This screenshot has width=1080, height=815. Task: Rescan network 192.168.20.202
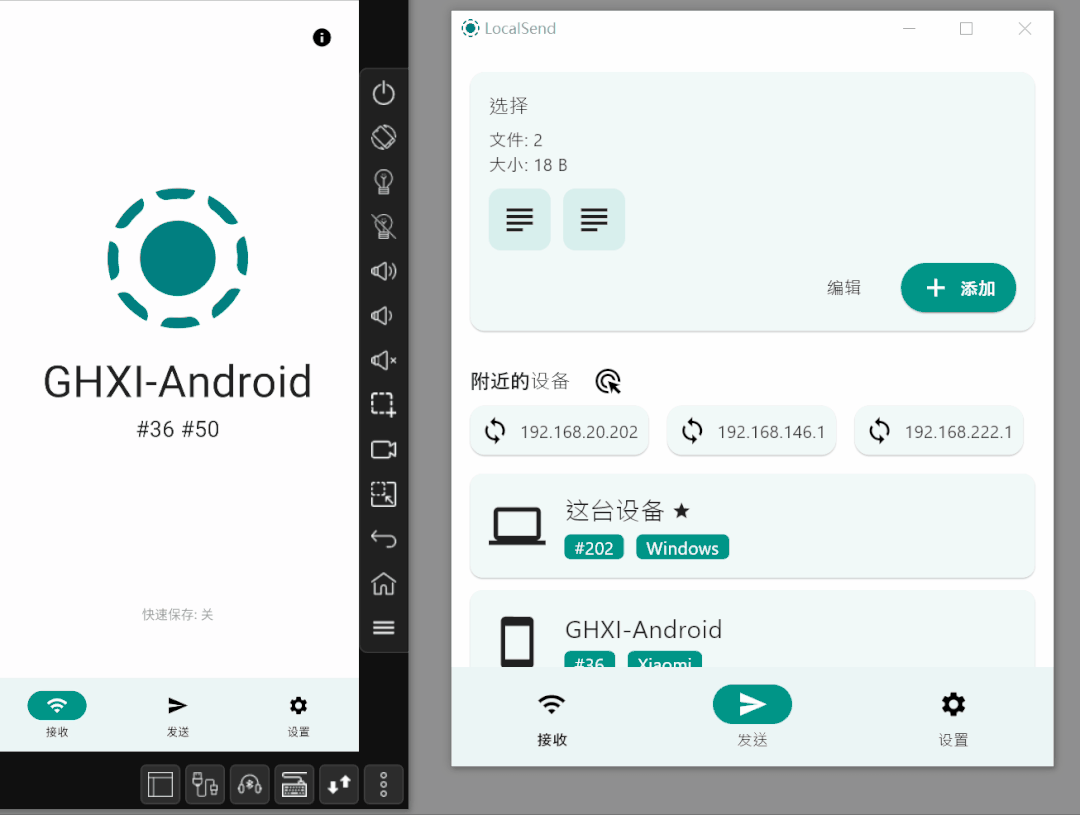point(559,431)
